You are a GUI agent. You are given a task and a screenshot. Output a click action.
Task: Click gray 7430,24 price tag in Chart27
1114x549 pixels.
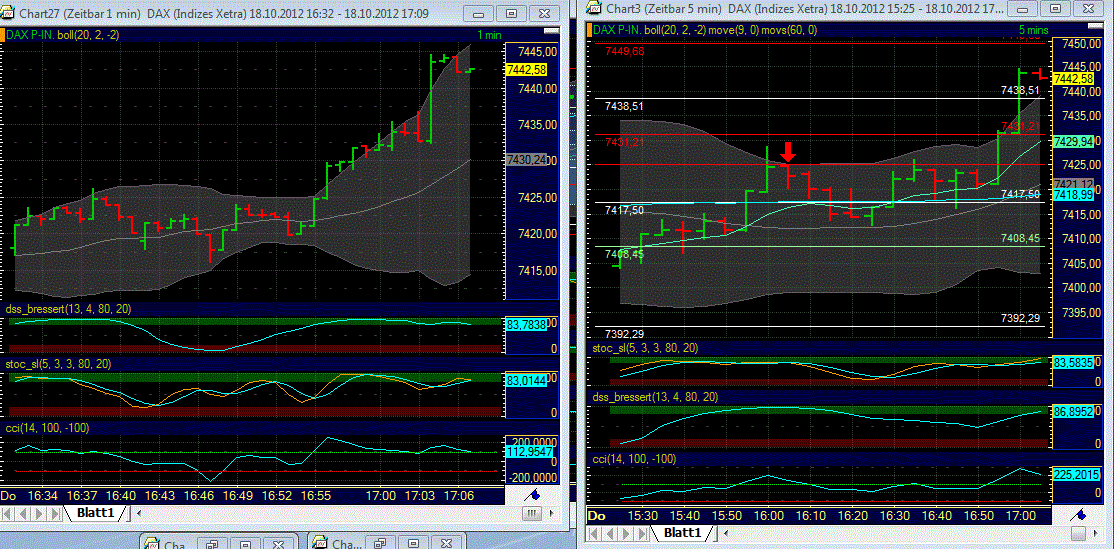coord(526,161)
